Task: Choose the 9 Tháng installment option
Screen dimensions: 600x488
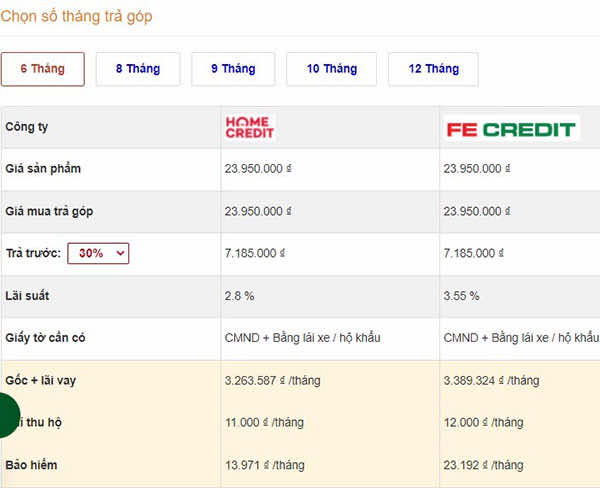Action: [233, 69]
